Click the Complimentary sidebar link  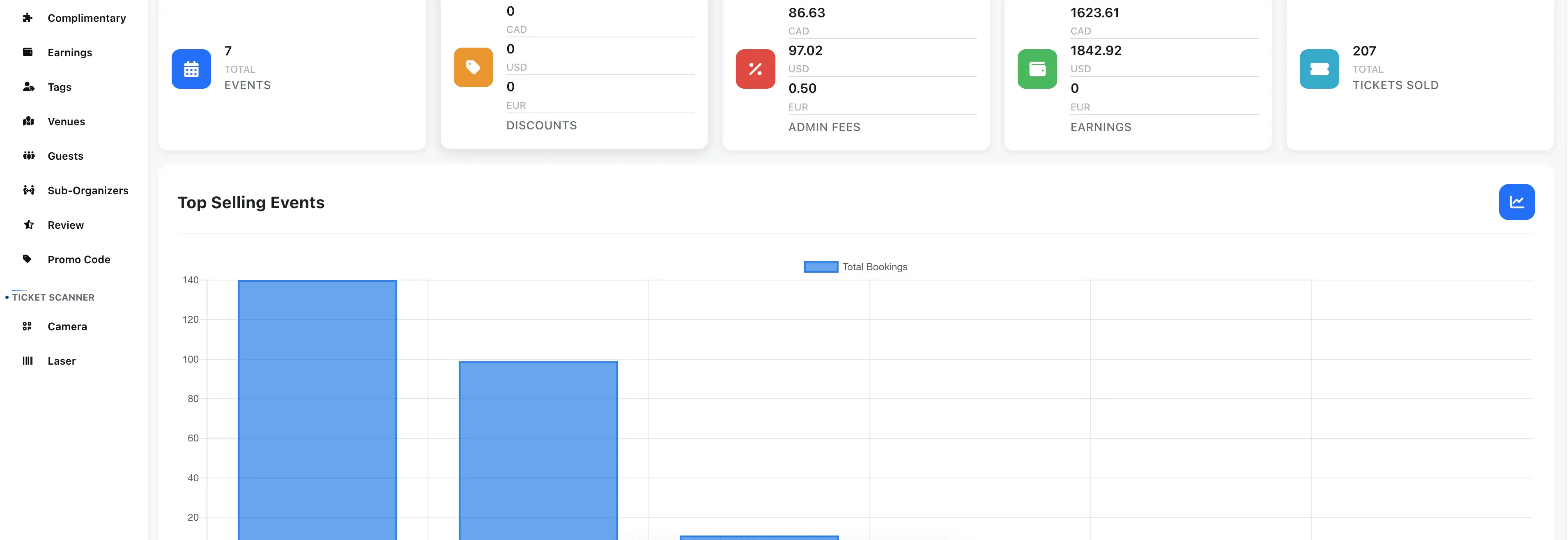87,18
